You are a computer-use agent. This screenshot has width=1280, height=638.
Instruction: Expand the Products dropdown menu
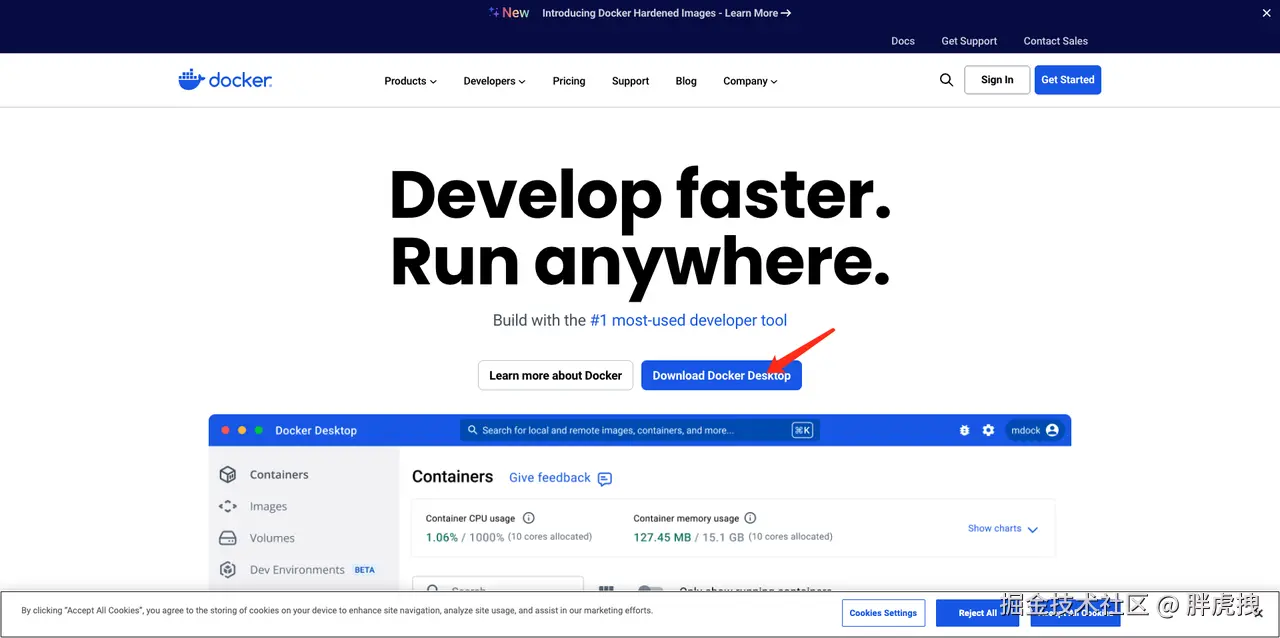point(410,81)
